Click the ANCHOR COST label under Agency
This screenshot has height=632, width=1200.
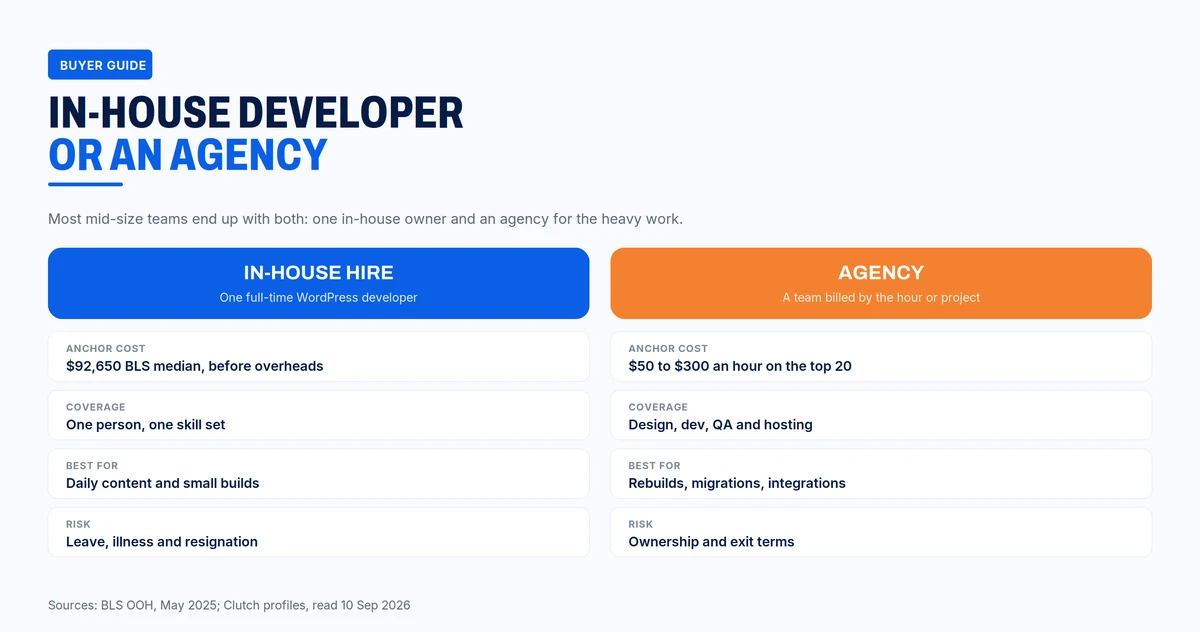point(668,349)
